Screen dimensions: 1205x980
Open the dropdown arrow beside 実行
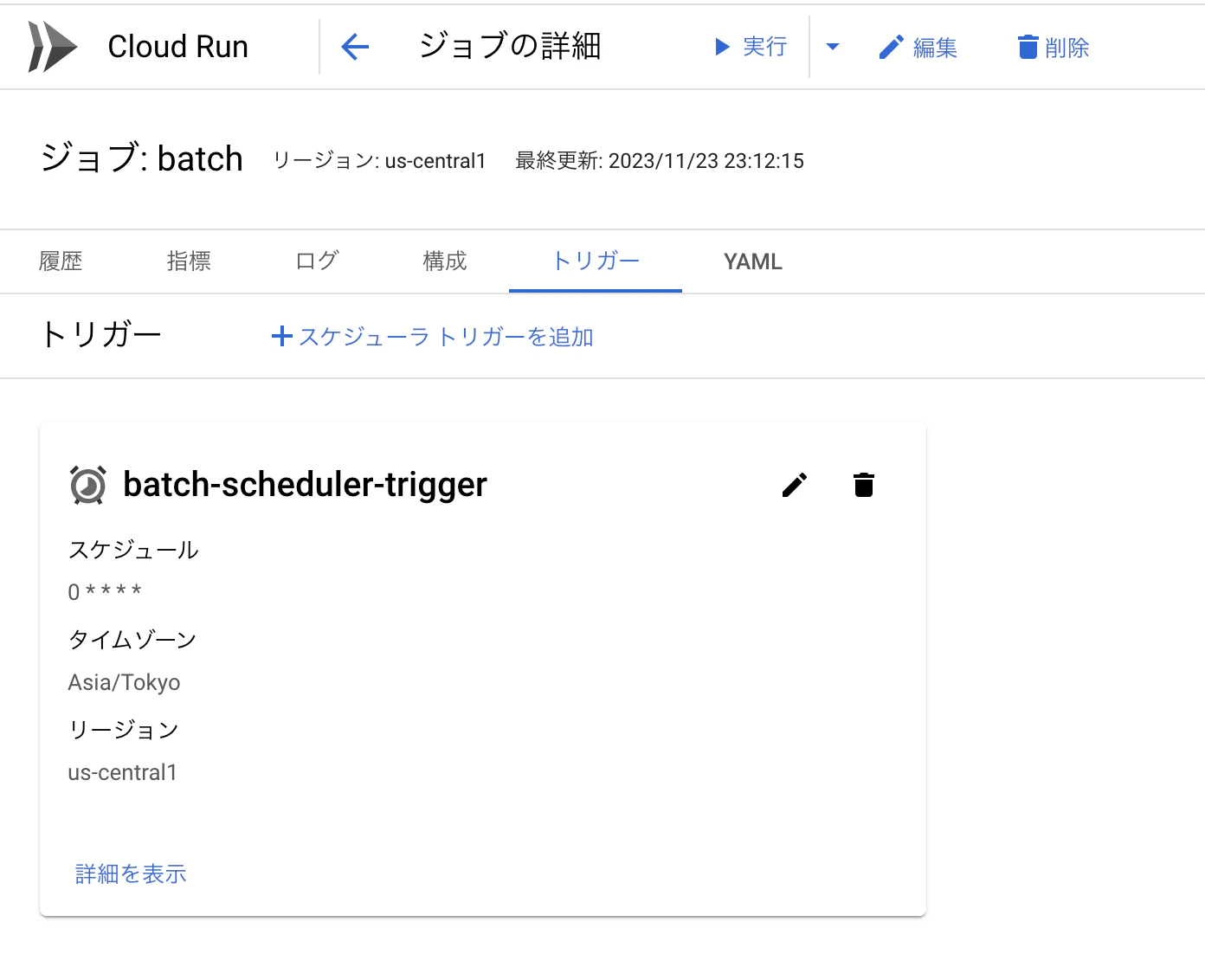[833, 47]
